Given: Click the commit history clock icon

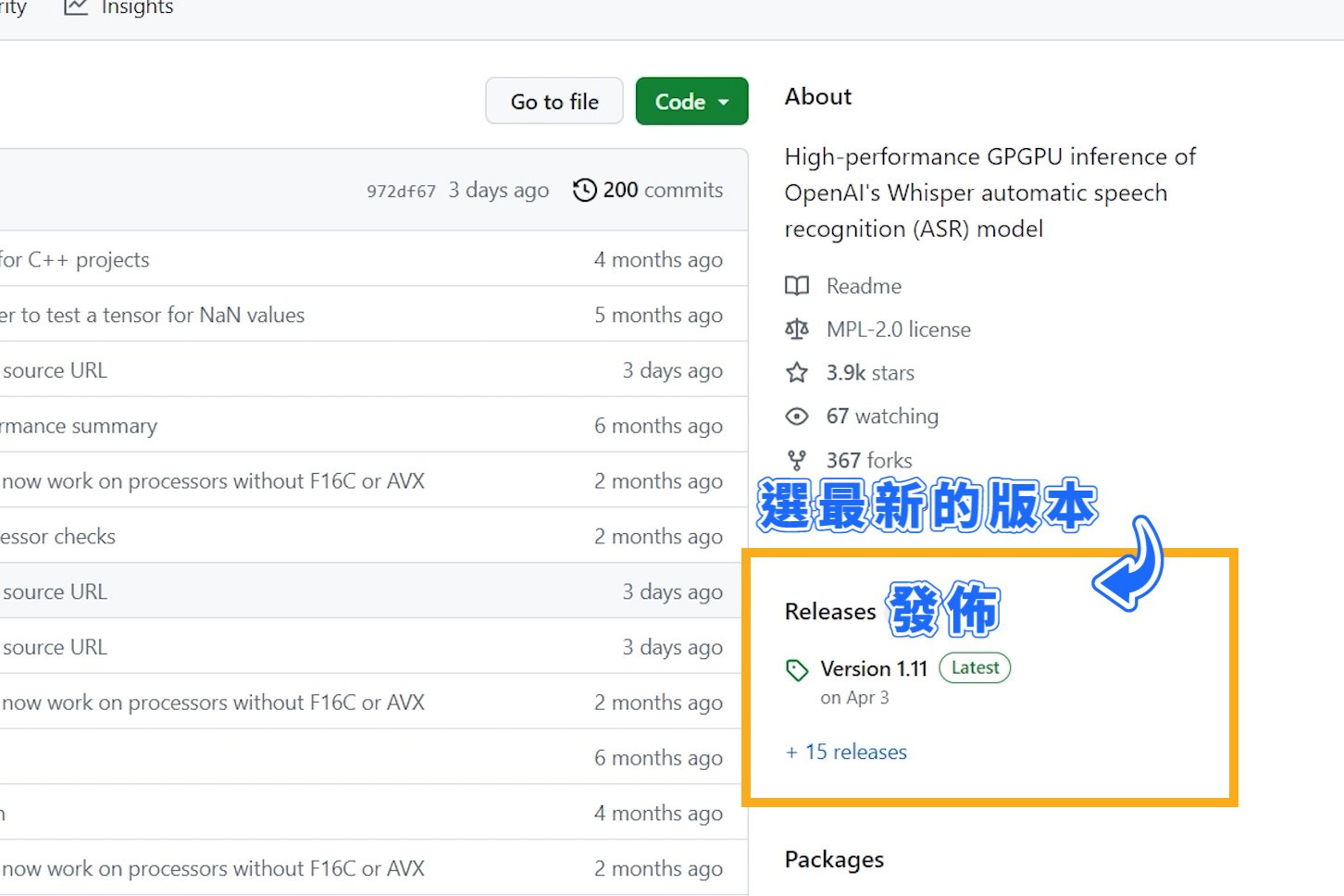Looking at the screenshot, I should pos(585,190).
